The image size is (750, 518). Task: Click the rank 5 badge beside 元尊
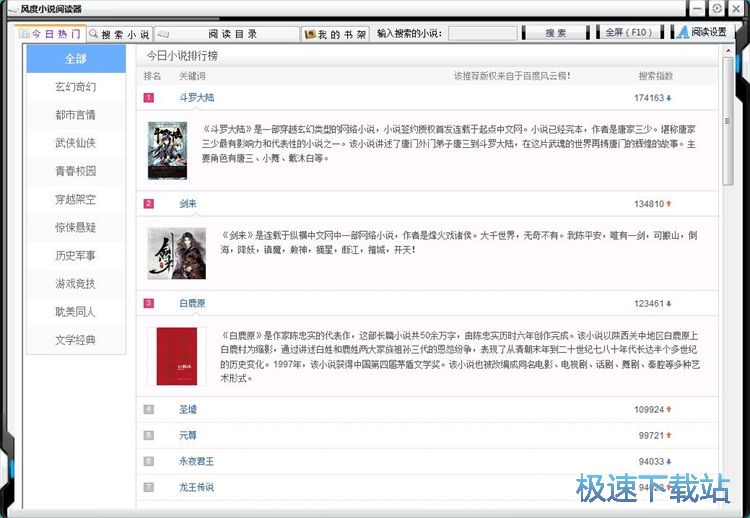[x=149, y=435]
